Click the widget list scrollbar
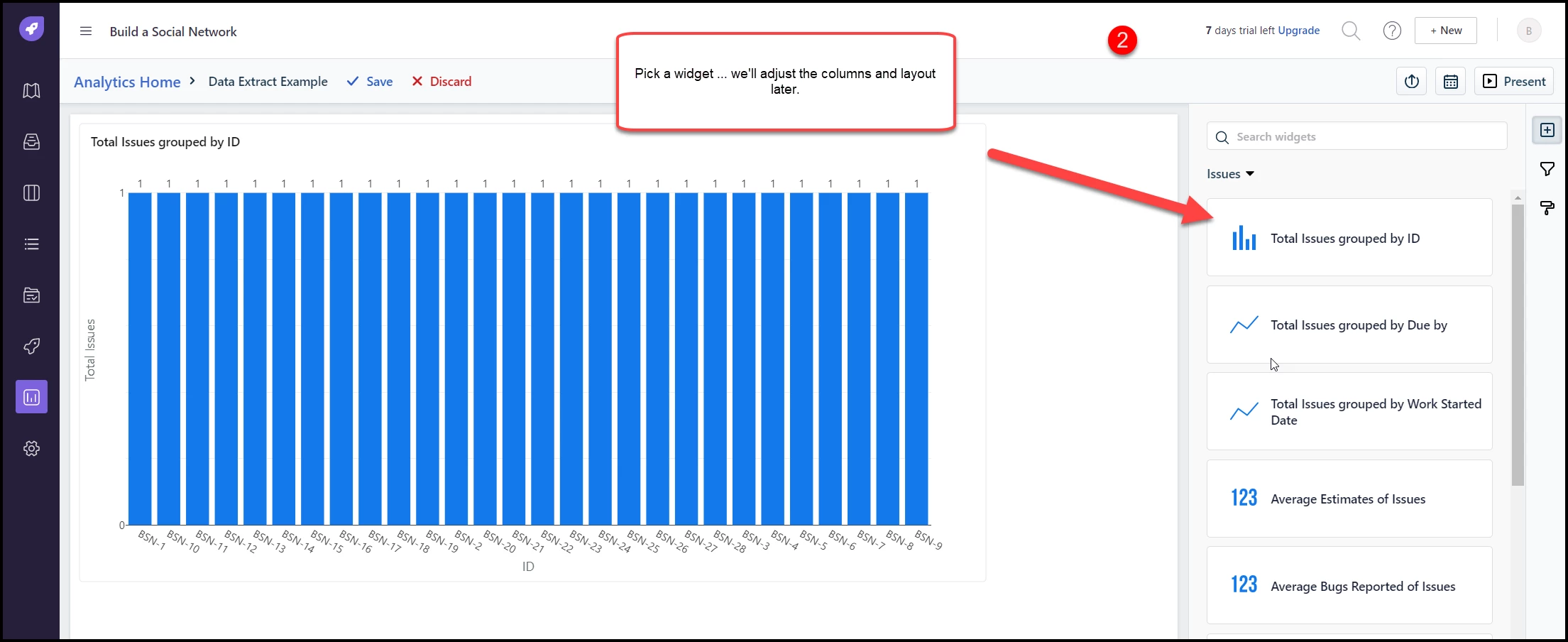The height and width of the screenshot is (642, 1568). click(1518, 344)
